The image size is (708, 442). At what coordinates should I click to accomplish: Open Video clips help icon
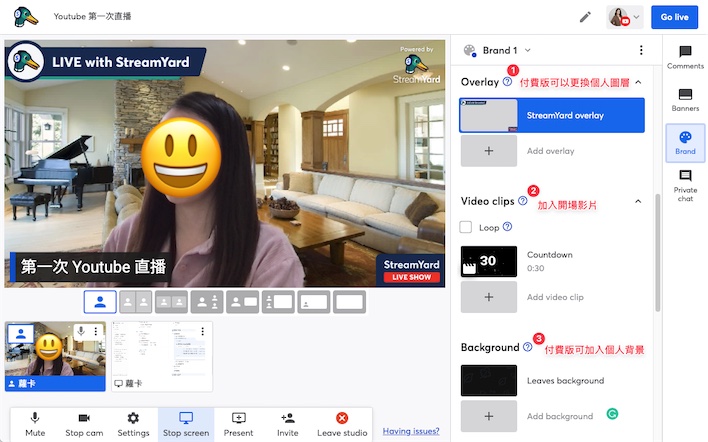[522, 201]
